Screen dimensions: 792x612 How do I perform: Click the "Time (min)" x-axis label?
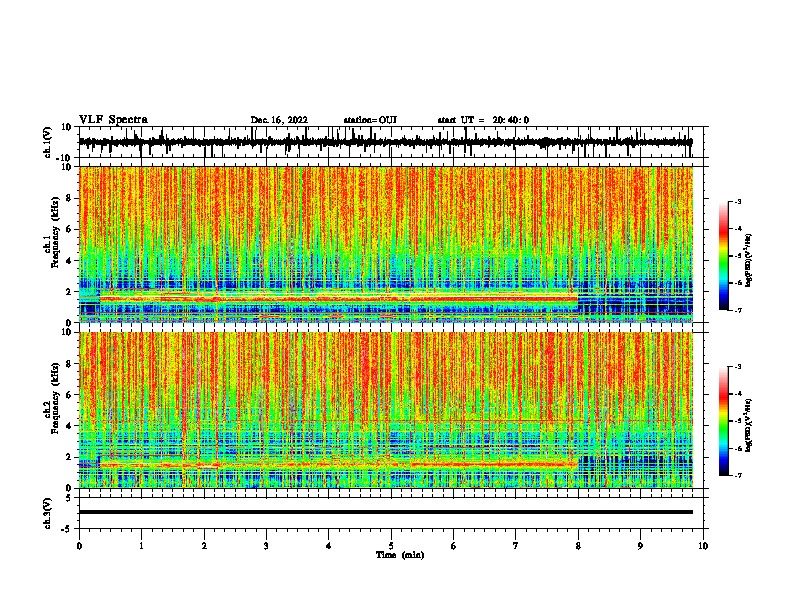400,555
